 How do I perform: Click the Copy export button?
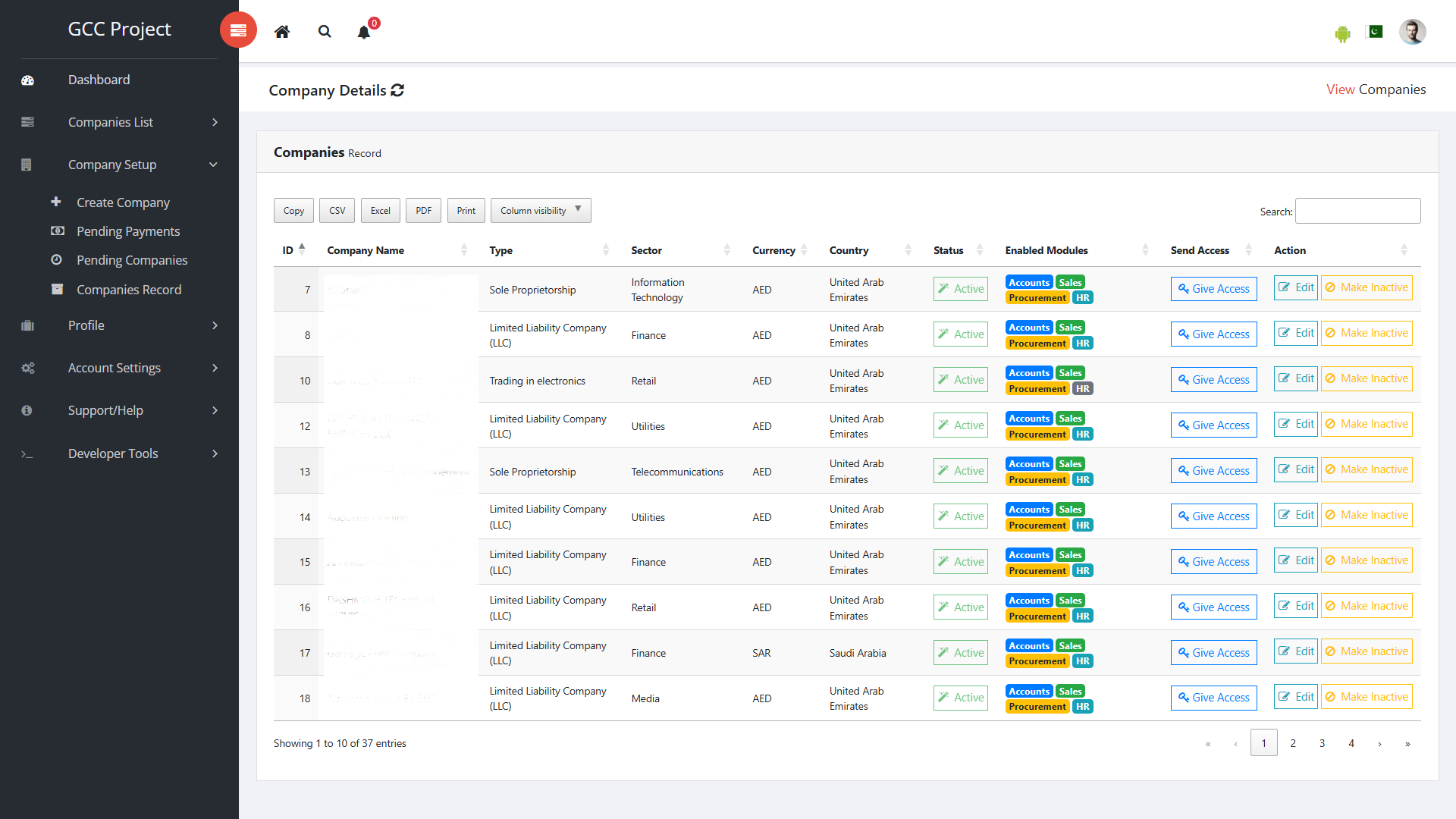point(293,210)
